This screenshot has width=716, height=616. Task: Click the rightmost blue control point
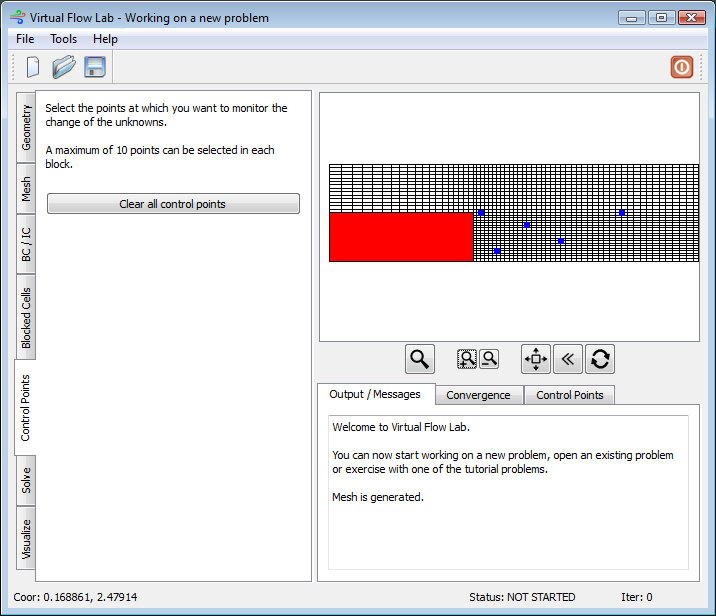(622, 213)
